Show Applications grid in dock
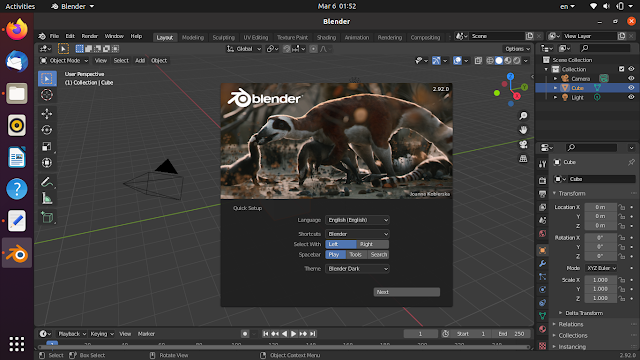The width and height of the screenshot is (640, 360). click(17, 344)
